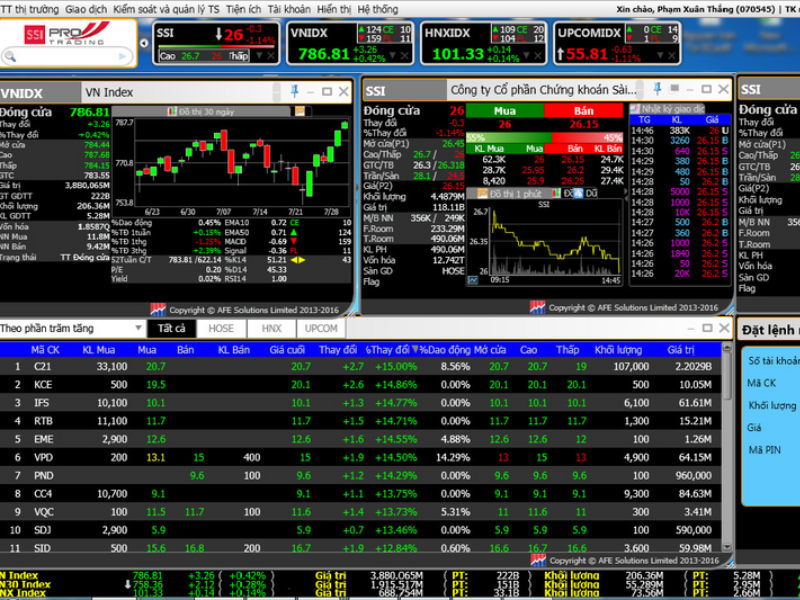Close the UPCOMIDX ticker tile
Image resolution: width=800 pixels, height=600 pixels.
point(671,55)
